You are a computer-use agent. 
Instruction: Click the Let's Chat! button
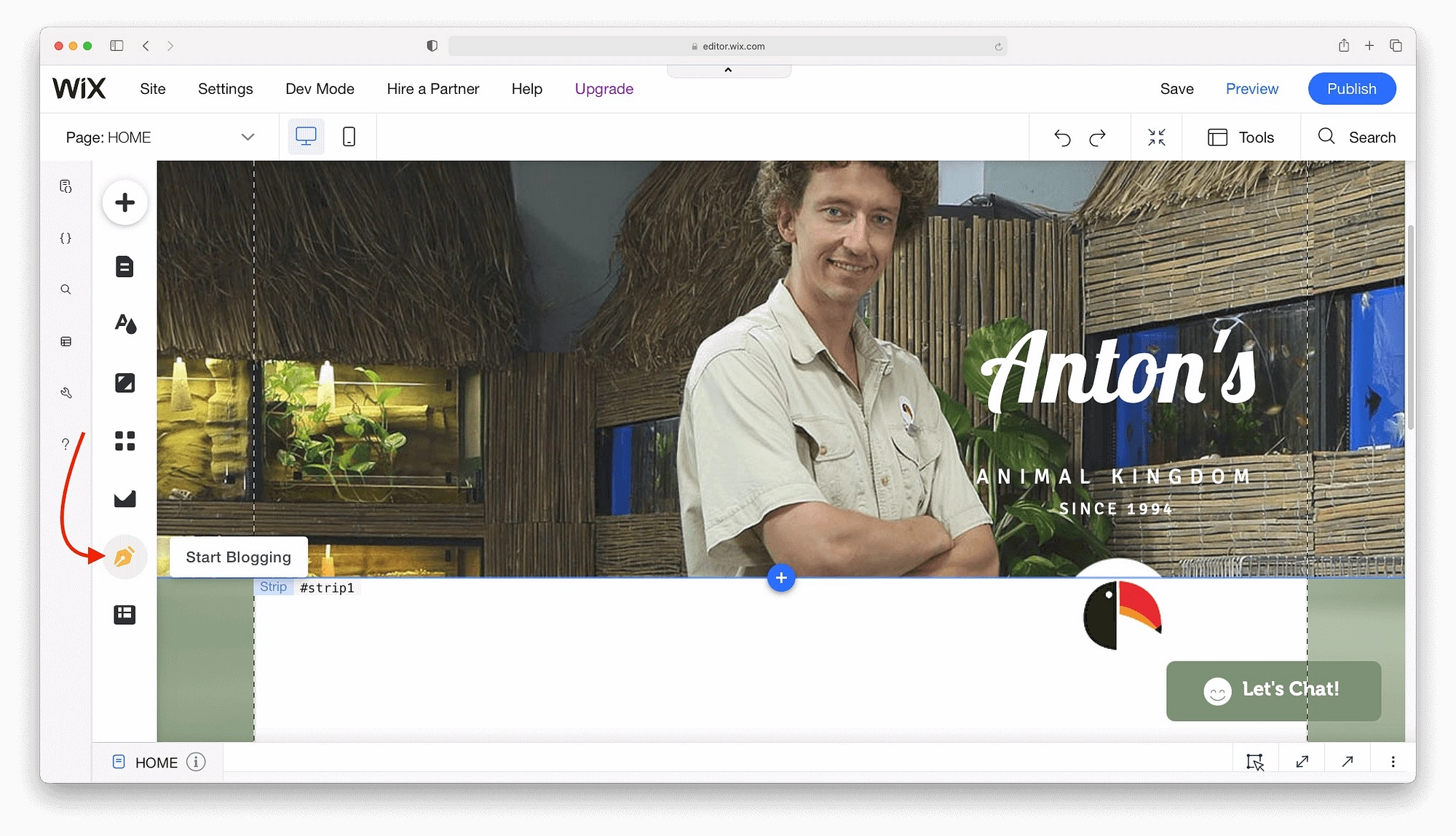1273,690
